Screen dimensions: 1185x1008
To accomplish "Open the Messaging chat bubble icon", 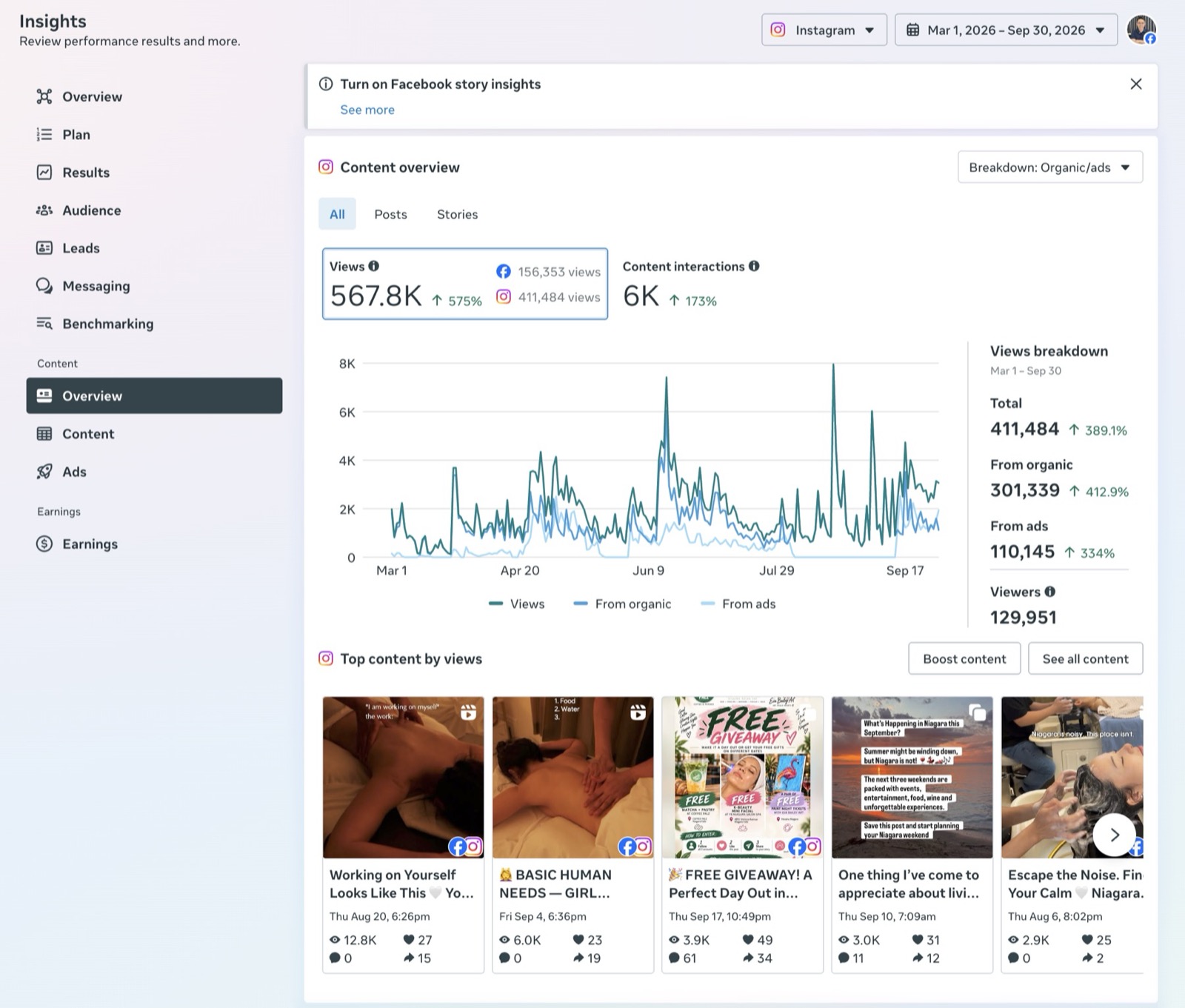I will 44,286.
